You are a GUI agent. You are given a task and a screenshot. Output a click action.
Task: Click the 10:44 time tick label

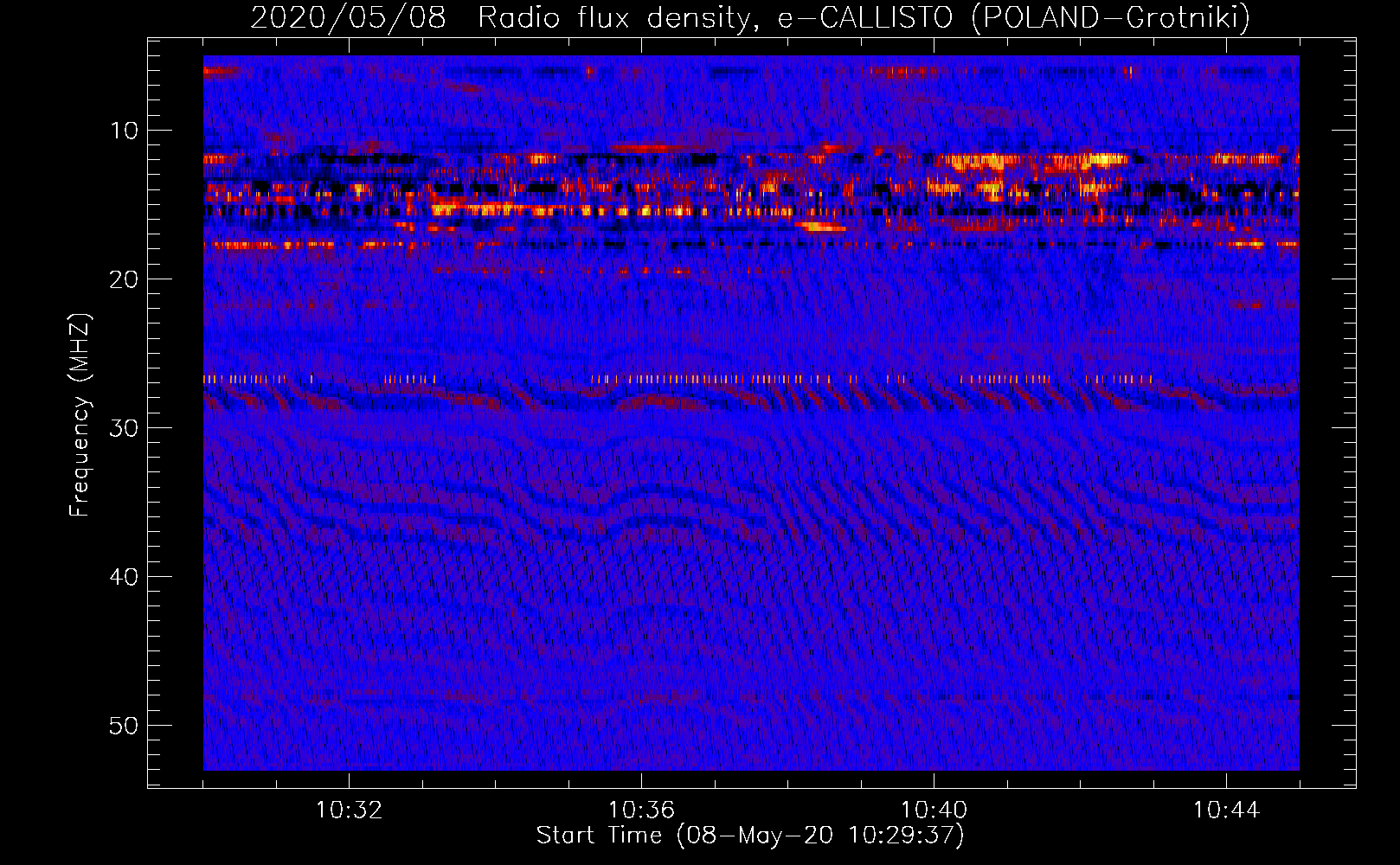click(x=1226, y=811)
